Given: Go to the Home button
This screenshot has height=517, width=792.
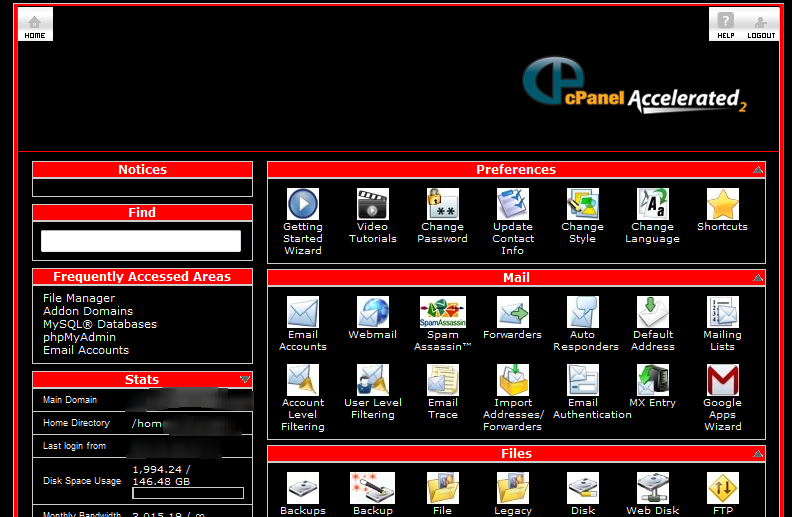Looking at the screenshot, I should click(35, 25).
